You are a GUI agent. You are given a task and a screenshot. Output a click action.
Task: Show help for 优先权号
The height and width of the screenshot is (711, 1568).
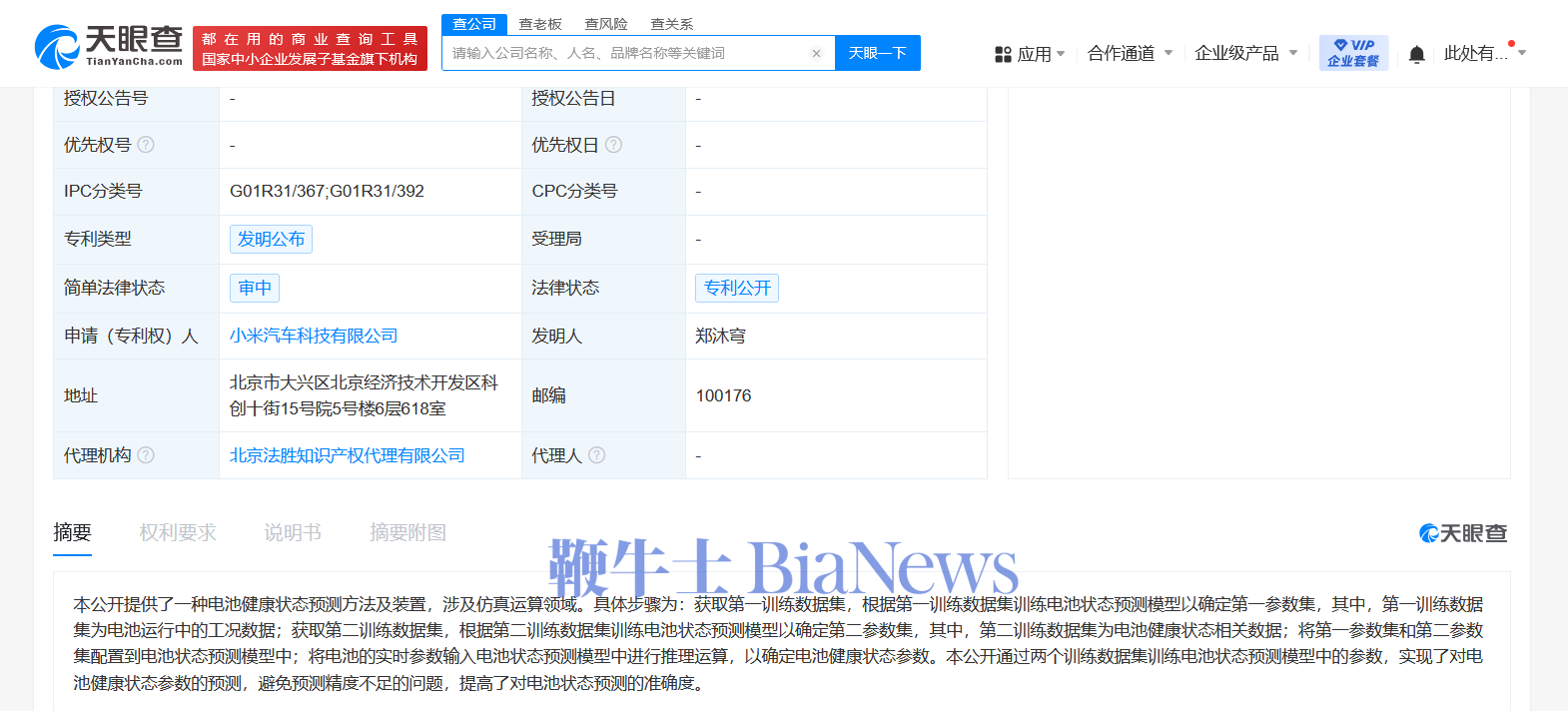pyautogui.click(x=146, y=145)
